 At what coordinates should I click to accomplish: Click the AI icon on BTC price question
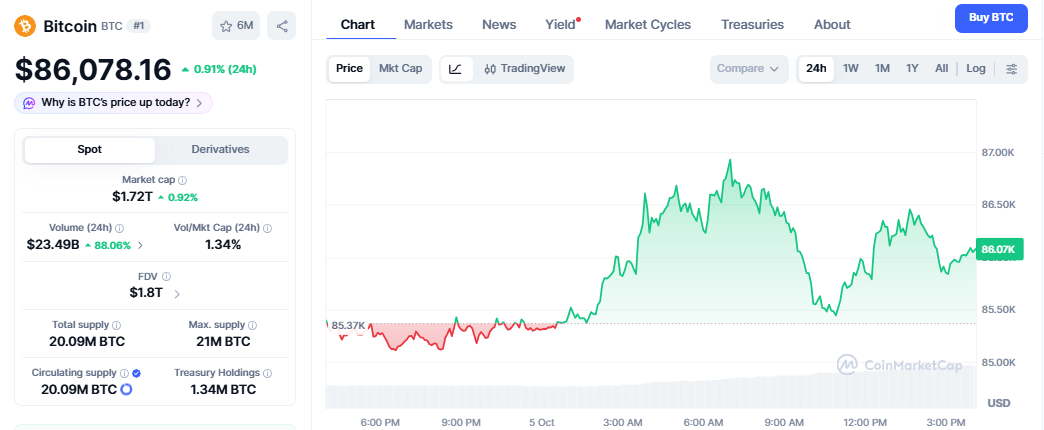(x=29, y=103)
